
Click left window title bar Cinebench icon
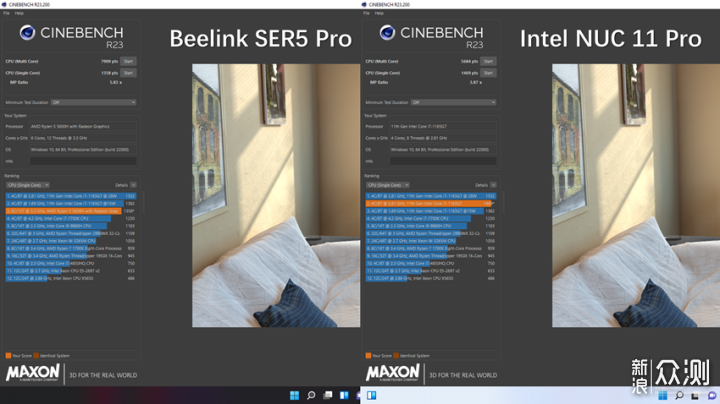click(4, 5)
